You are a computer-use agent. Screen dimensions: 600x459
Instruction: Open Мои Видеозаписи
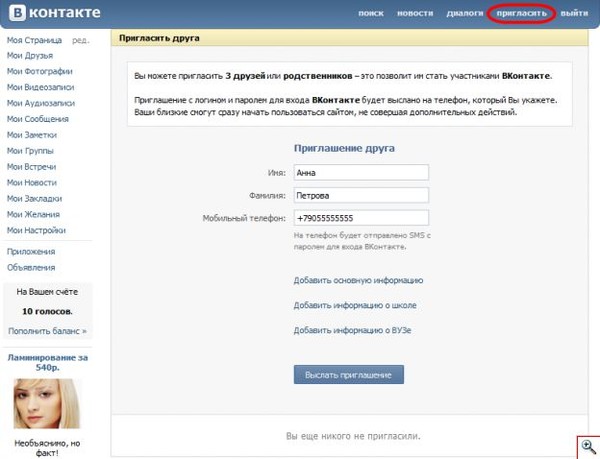[x=41, y=88]
